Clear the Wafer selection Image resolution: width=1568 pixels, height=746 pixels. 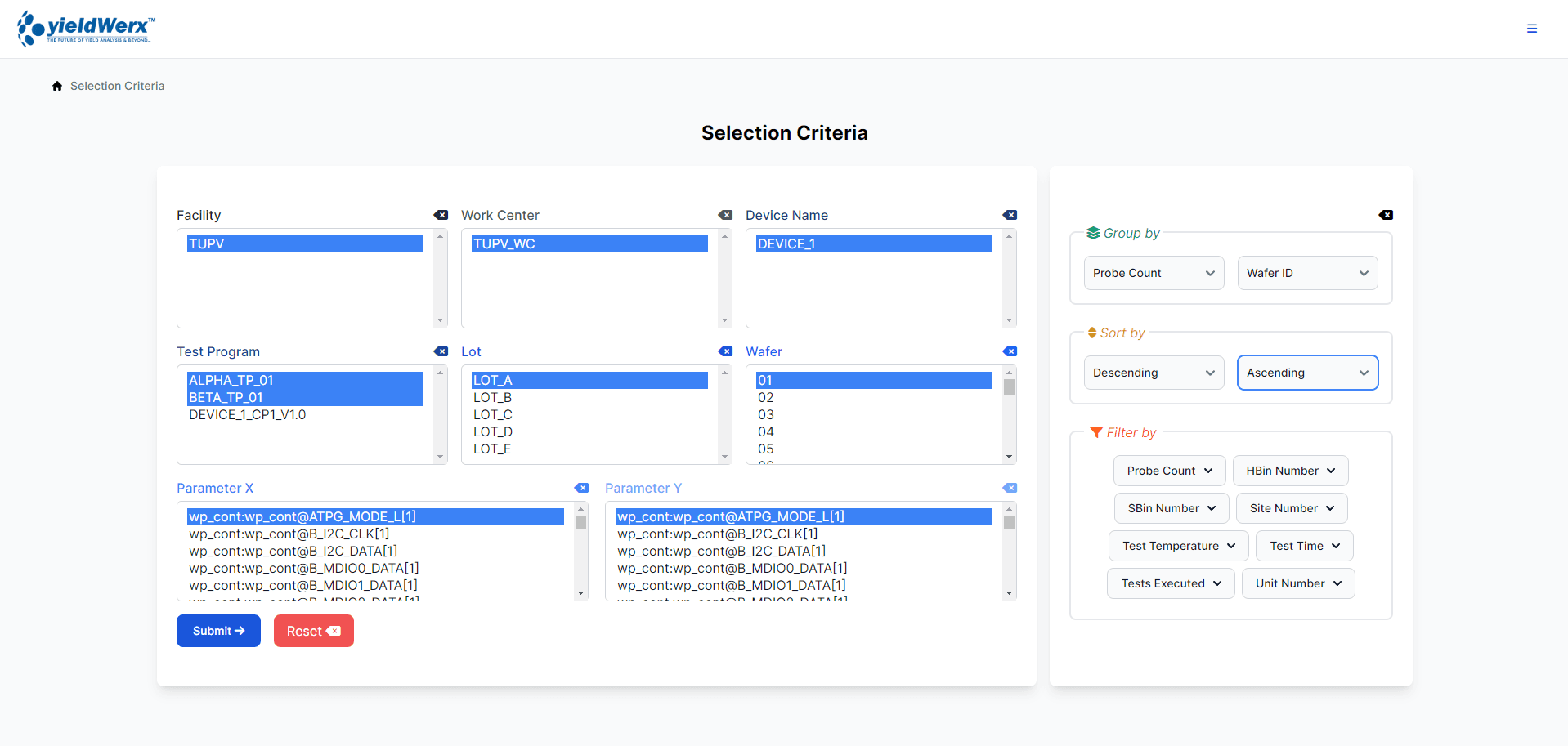1010,351
